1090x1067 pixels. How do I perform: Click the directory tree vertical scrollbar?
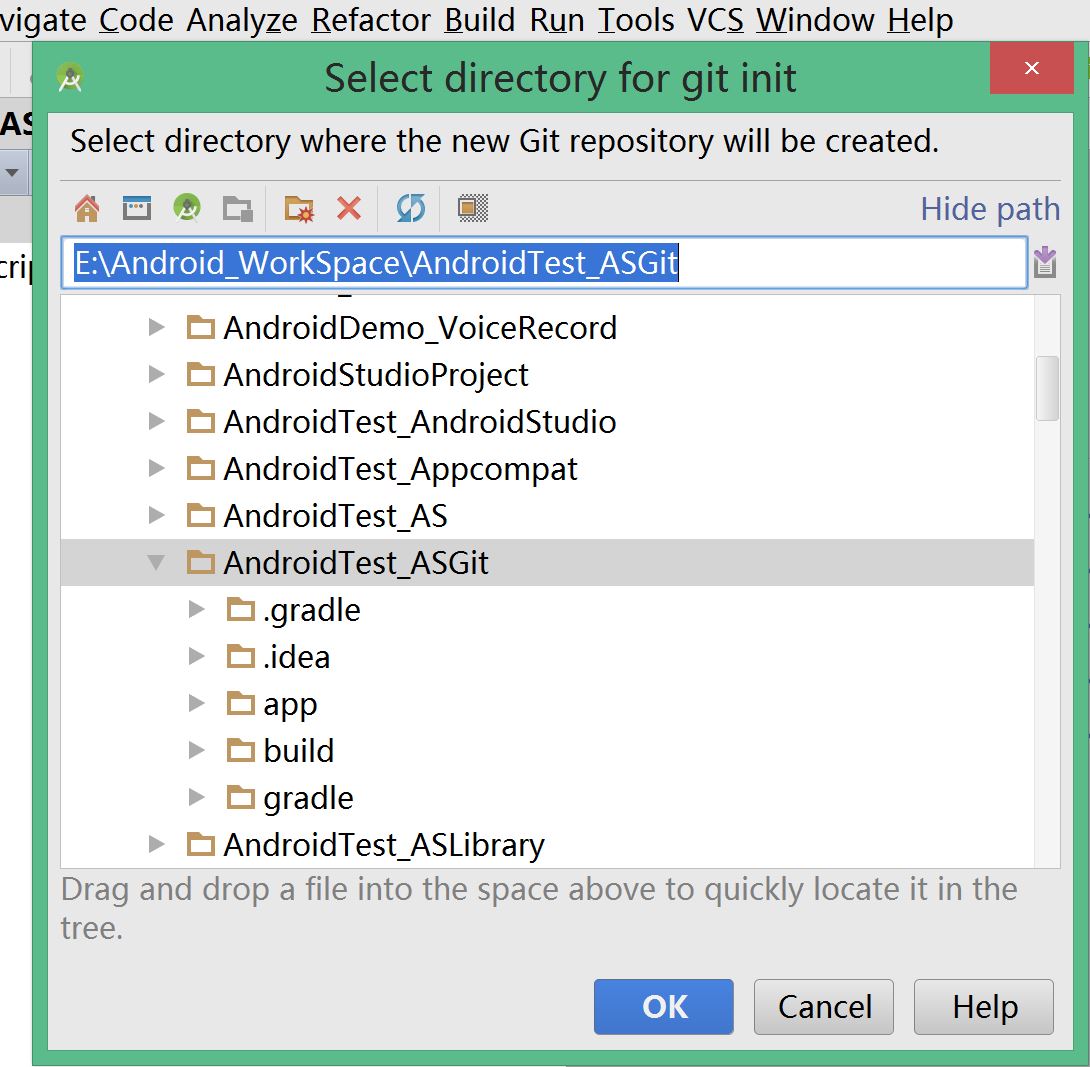[x=1047, y=388]
